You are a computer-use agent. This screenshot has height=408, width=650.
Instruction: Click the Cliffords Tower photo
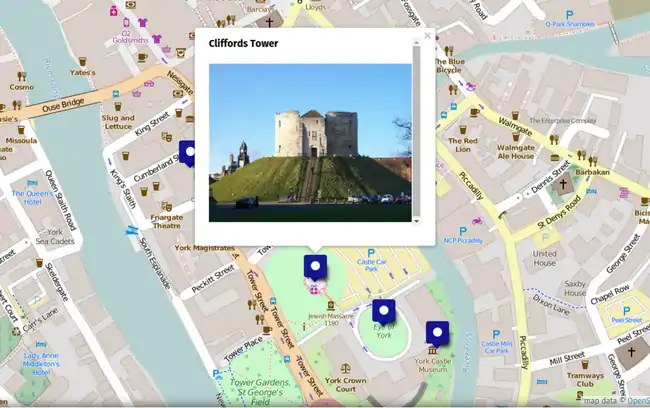[309, 142]
